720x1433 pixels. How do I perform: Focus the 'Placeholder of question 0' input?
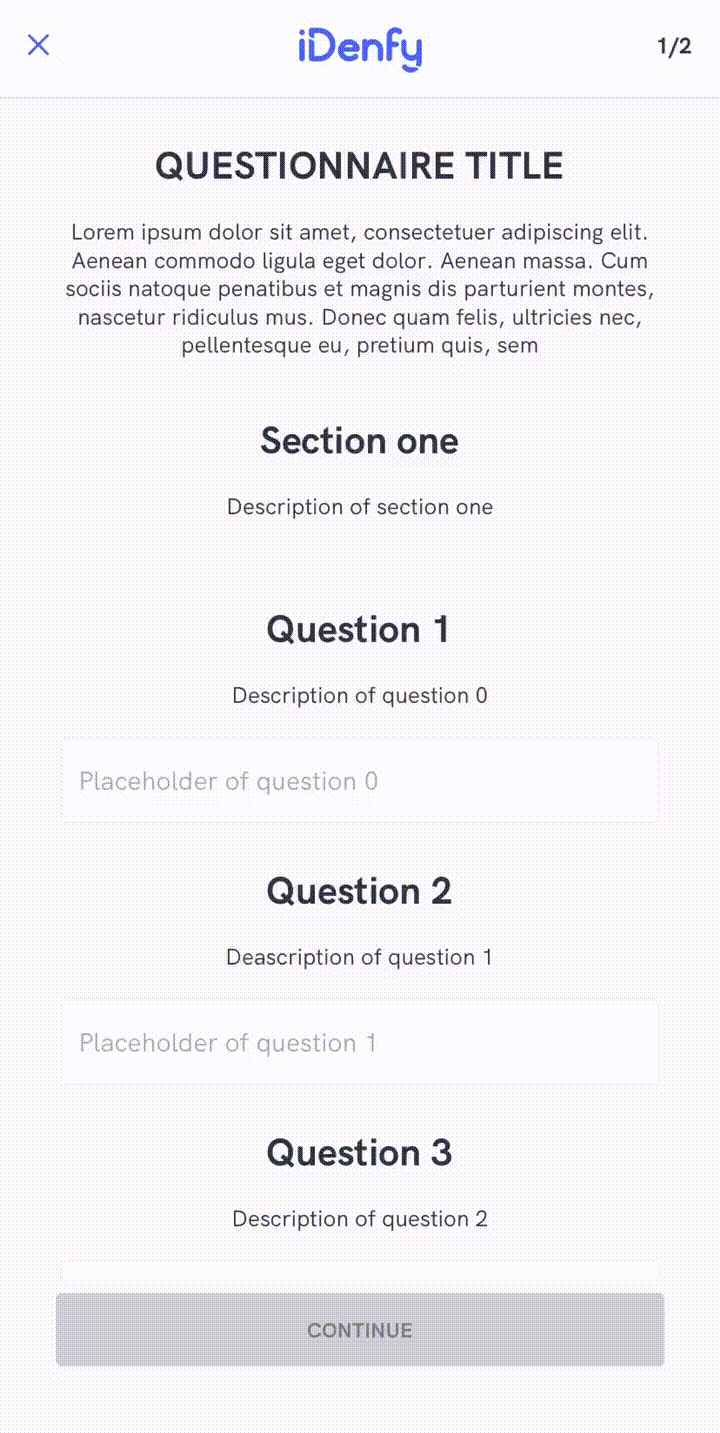[x=360, y=781]
